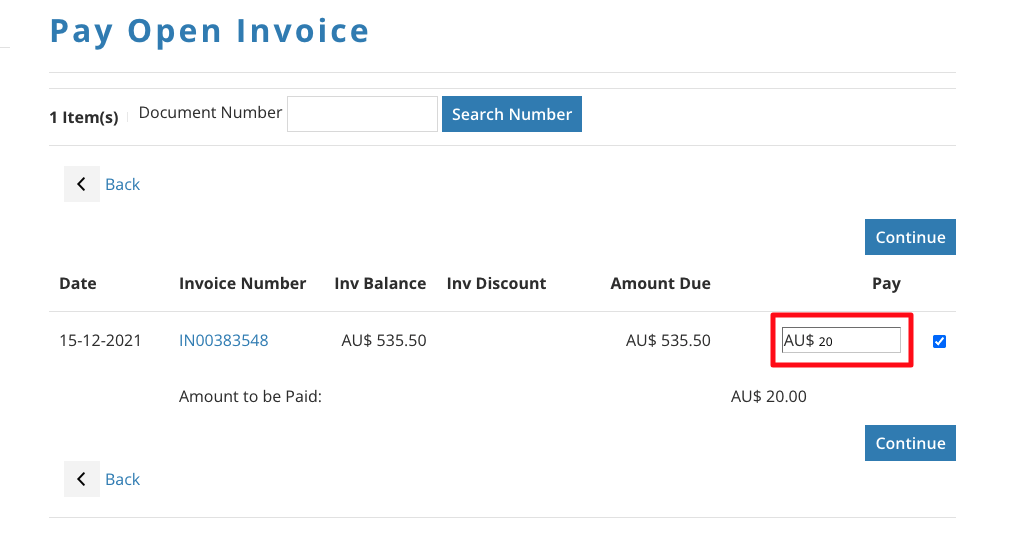Click the Date column header
The height and width of the screenshot is (542, 1010).
pos(78,283)
